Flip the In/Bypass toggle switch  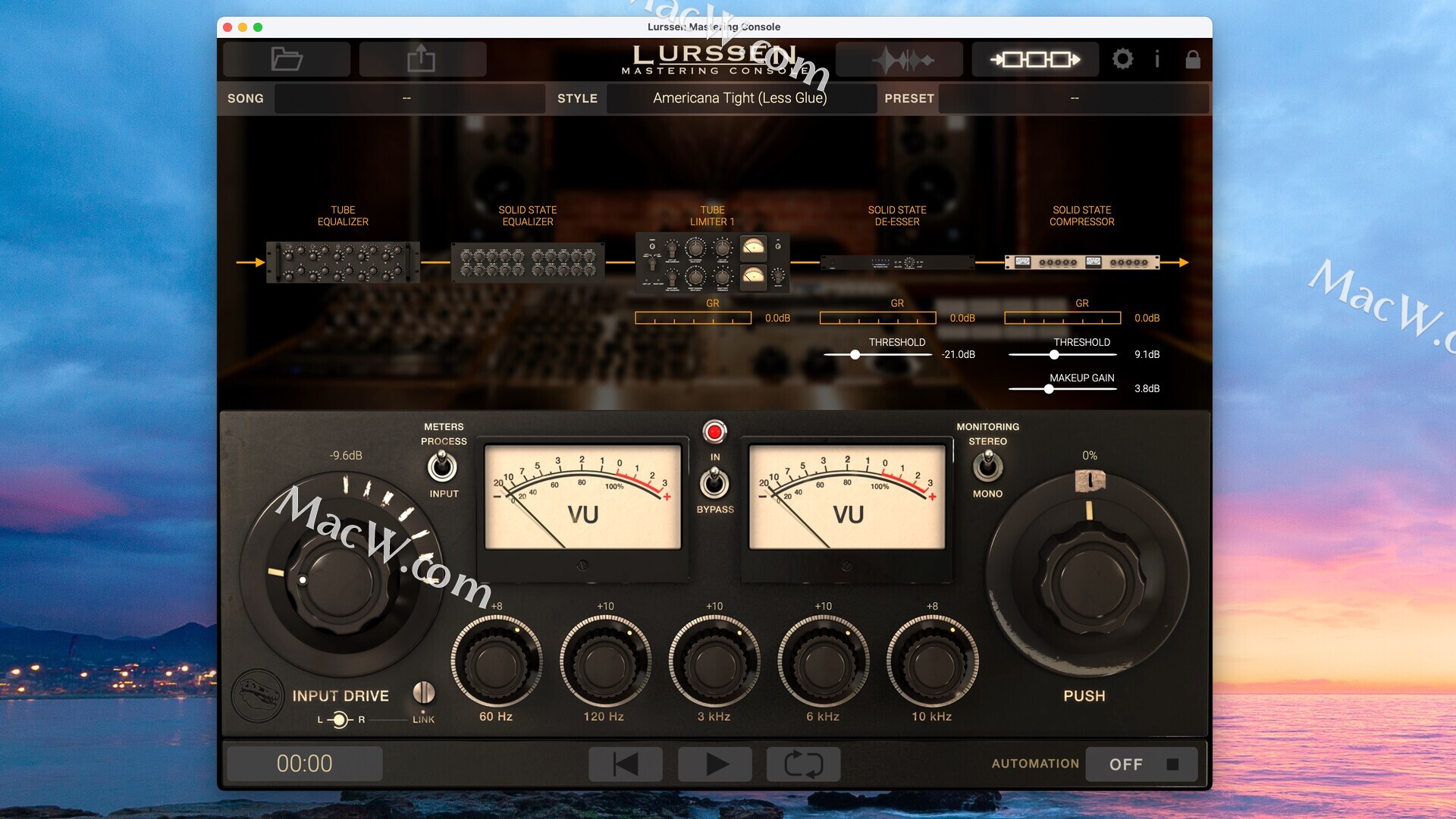pyautogui.click(x=714, y=482)
